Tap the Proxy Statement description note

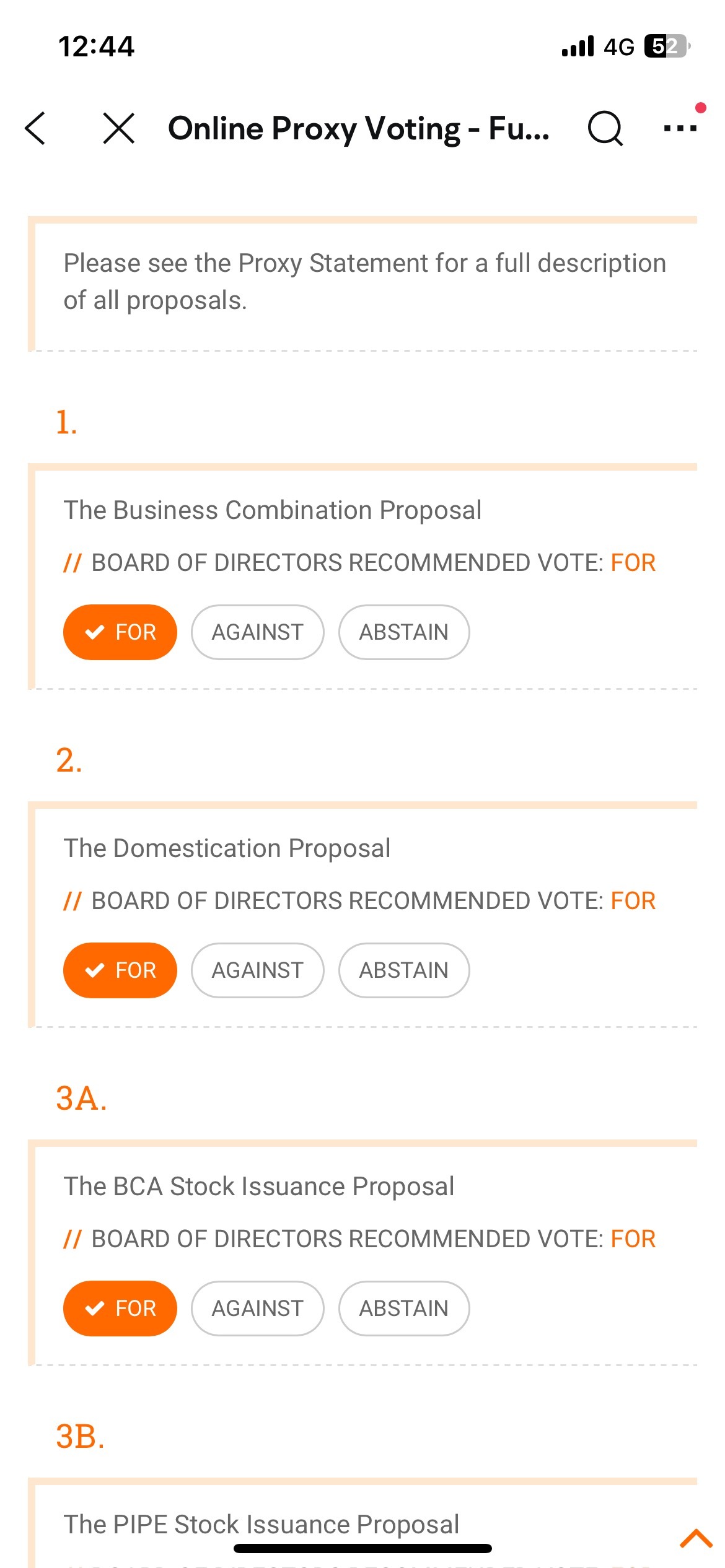pos(364,282)
